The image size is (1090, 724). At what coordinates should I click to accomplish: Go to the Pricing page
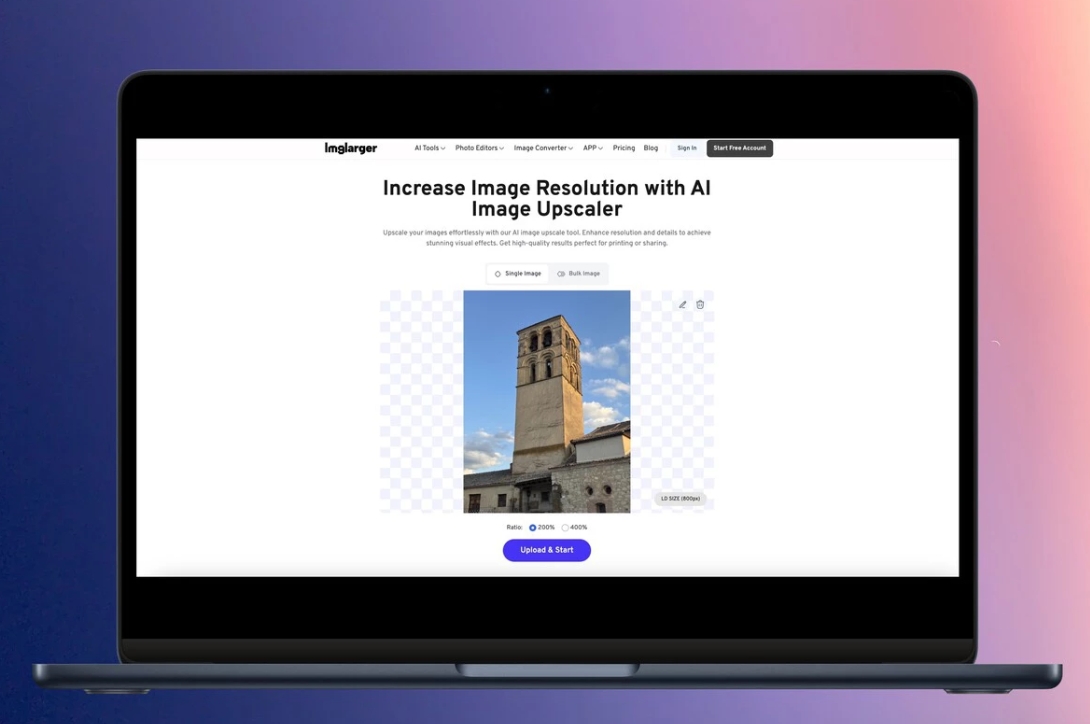[x=624, y=148]
